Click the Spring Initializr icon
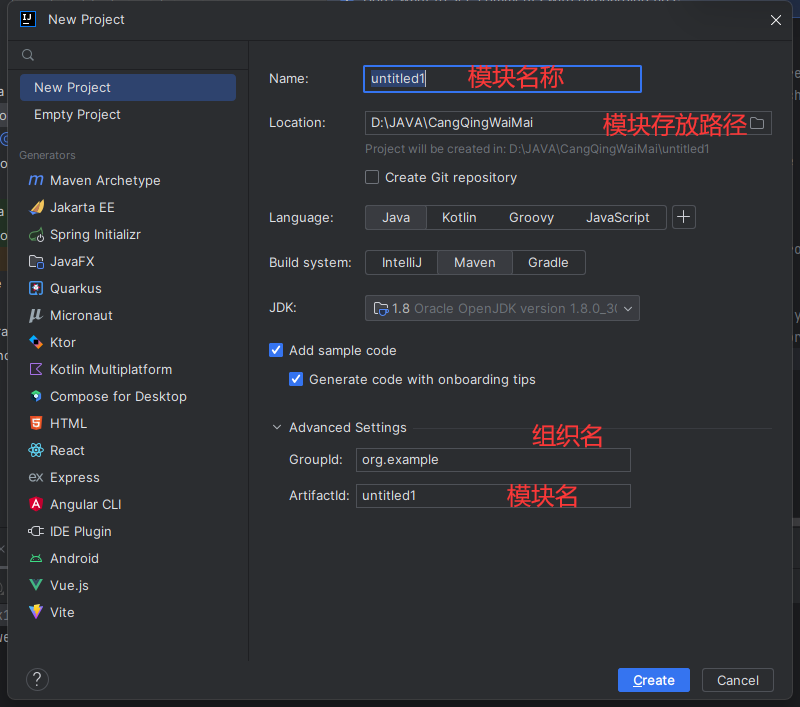 (36, 235)
